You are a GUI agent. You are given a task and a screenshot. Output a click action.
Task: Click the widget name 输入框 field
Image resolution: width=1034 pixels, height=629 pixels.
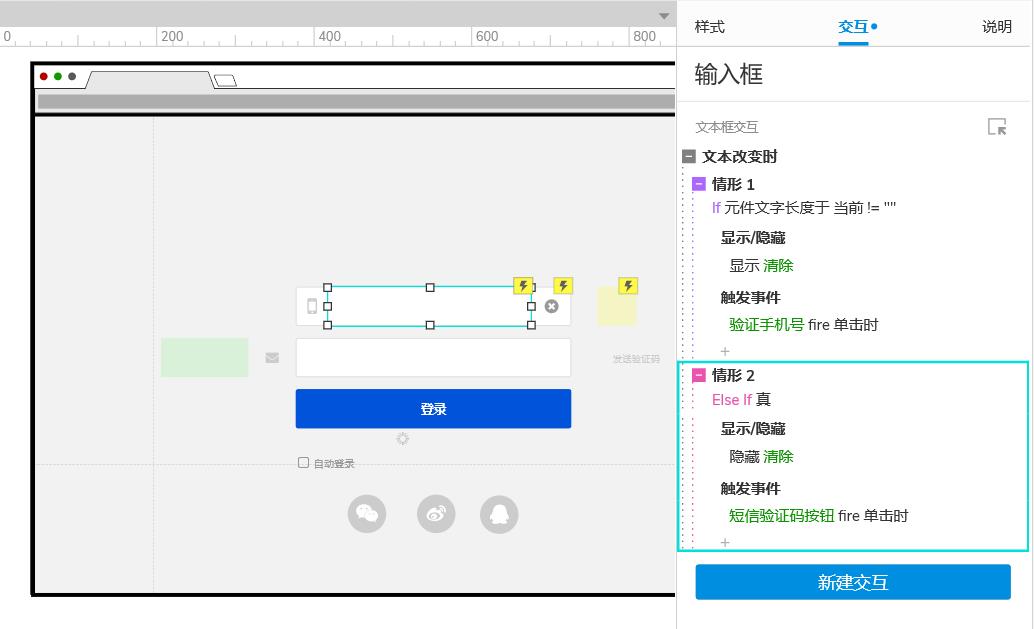tap(729, 74)
